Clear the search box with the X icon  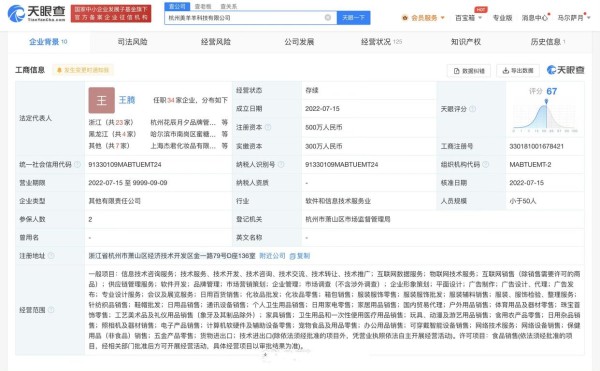pos(328,18)
